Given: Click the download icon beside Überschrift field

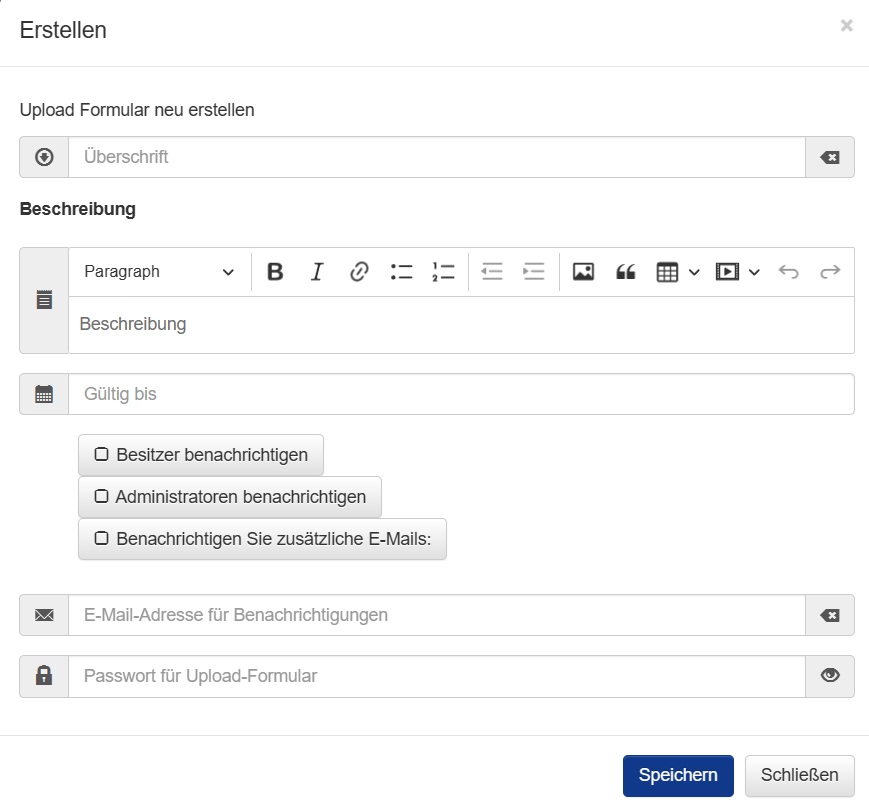Looking at the screenshot, I should click(x=44, y=157).
